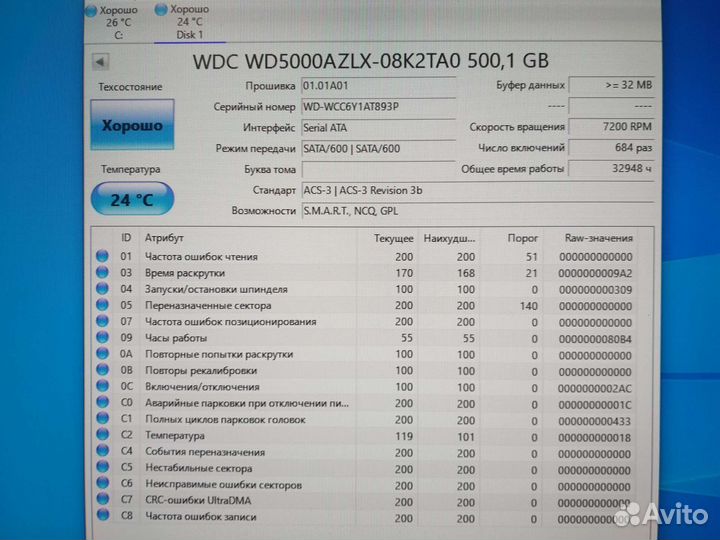
Task: Select attribute text События переназначения
Action: point(205,452)
